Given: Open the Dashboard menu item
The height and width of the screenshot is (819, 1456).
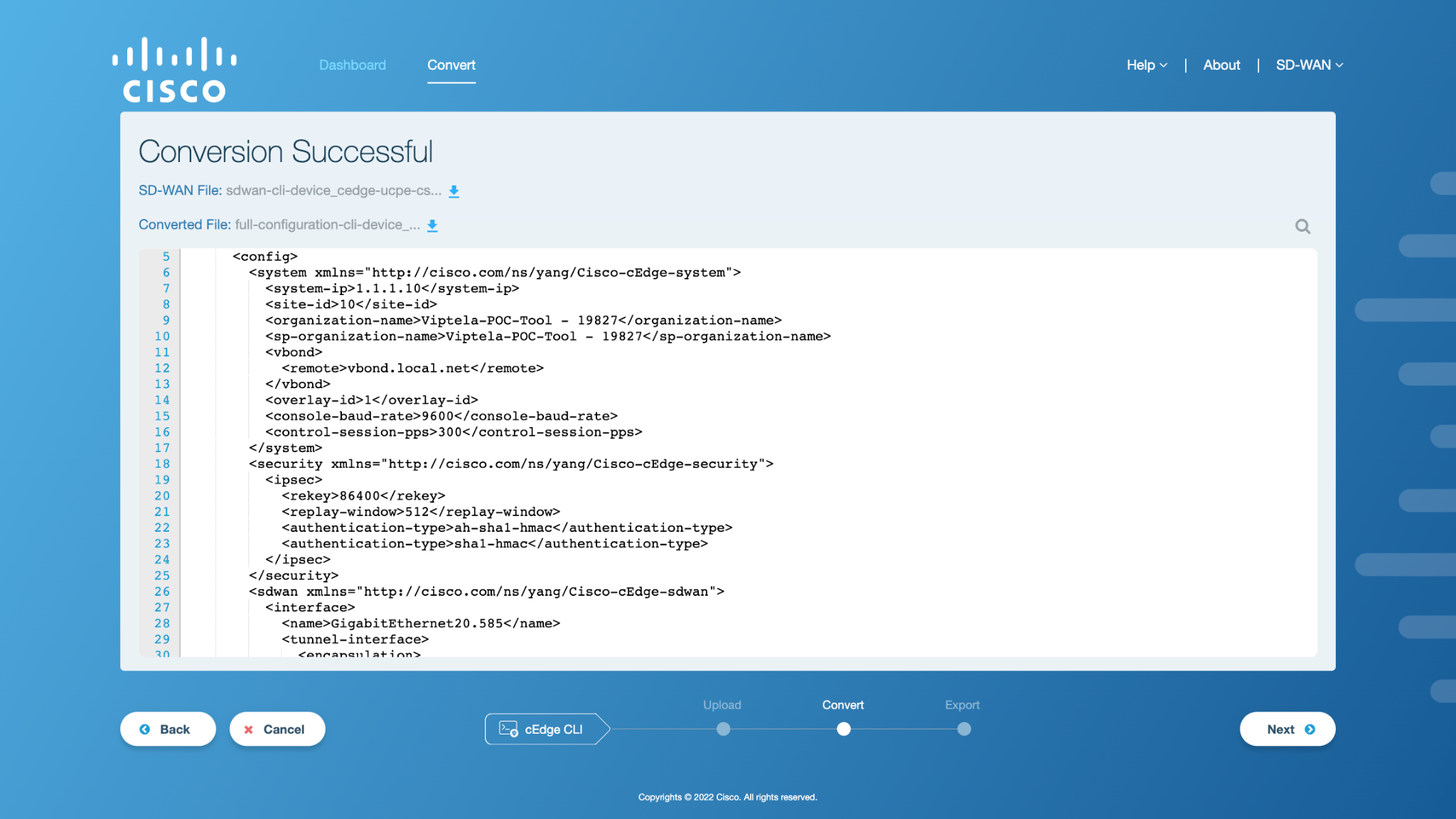Looking at the screenshot, I should 352,65.
